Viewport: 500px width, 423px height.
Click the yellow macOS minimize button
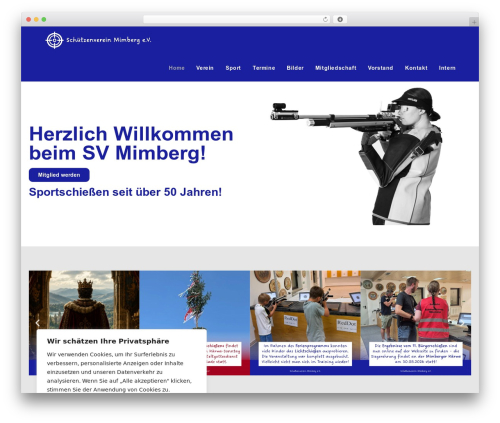pos(36,20)
